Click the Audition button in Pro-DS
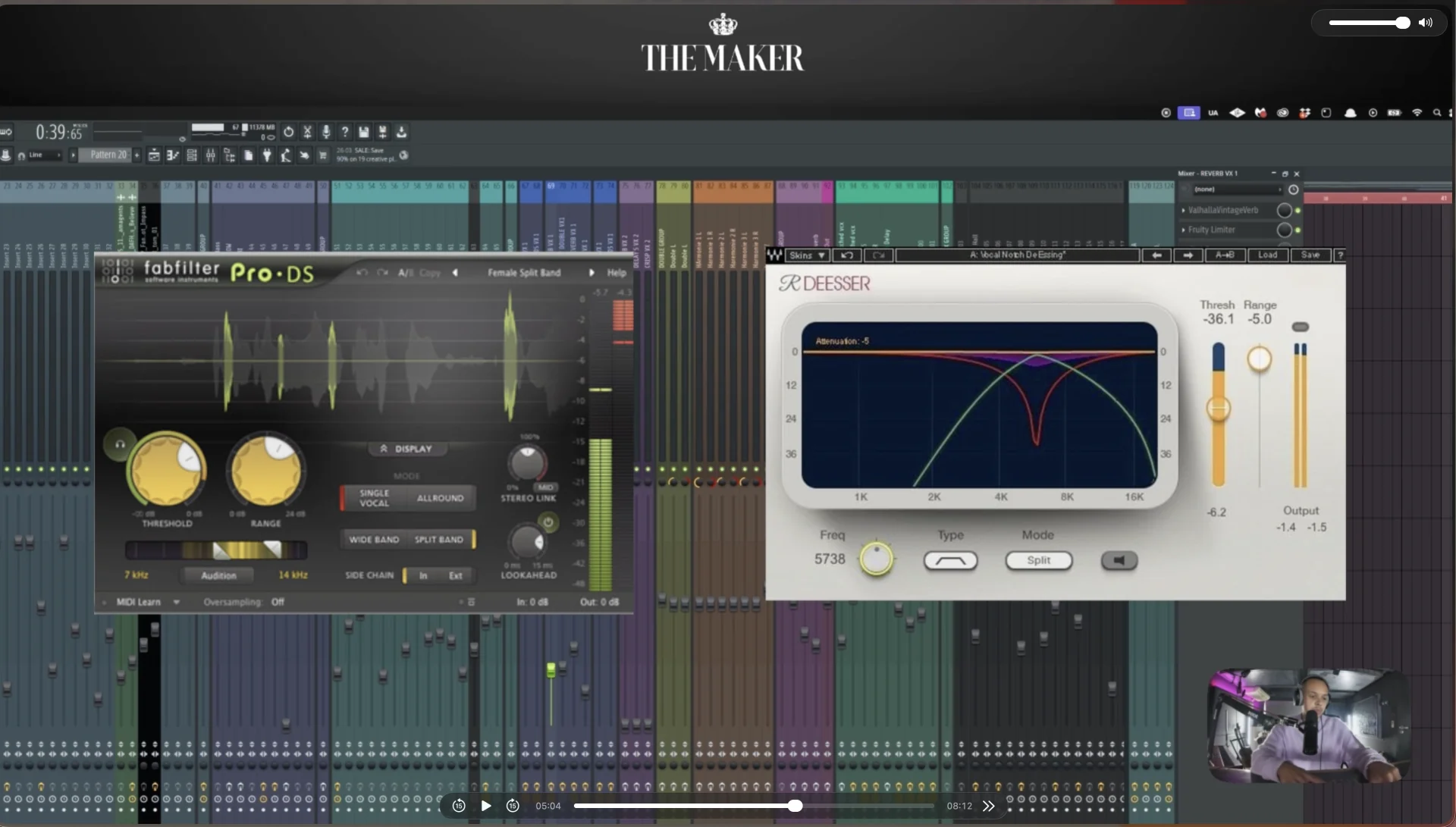Image resolution: width=1456 pixels, height=827 pixels. [218, 576]
